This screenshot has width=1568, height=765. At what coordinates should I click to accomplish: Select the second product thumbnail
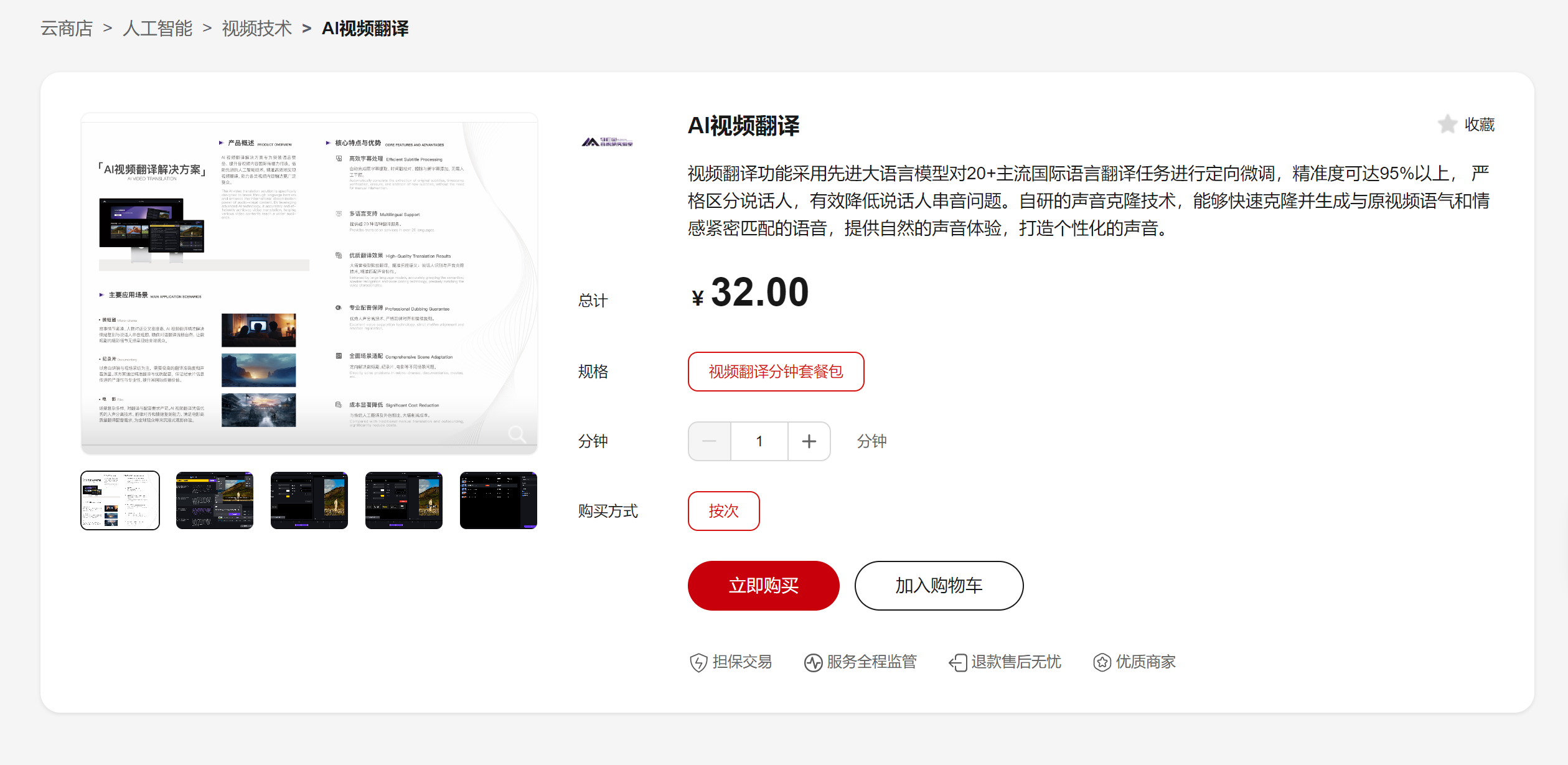point(214,500)
